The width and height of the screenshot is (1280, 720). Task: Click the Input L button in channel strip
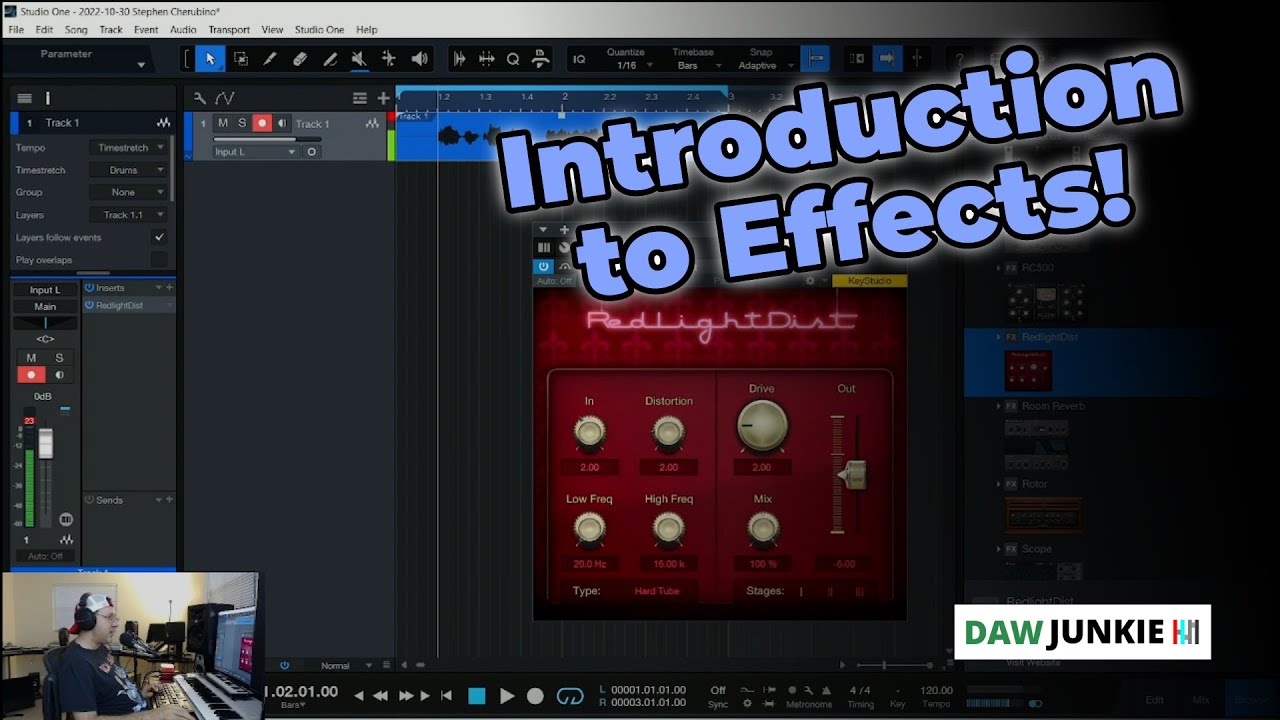point(45,290)
